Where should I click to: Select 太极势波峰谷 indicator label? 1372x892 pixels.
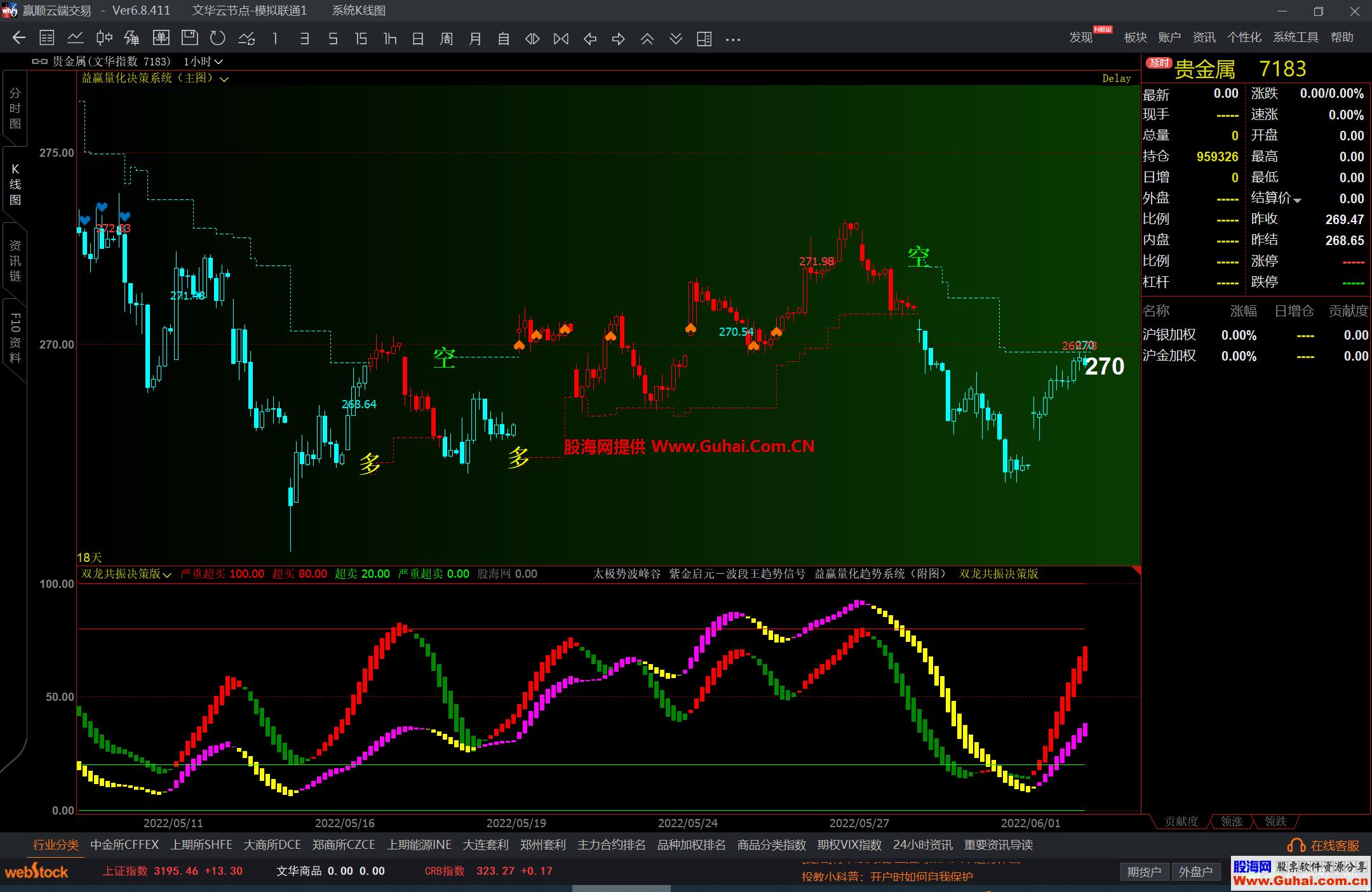(x=626, y=574)
